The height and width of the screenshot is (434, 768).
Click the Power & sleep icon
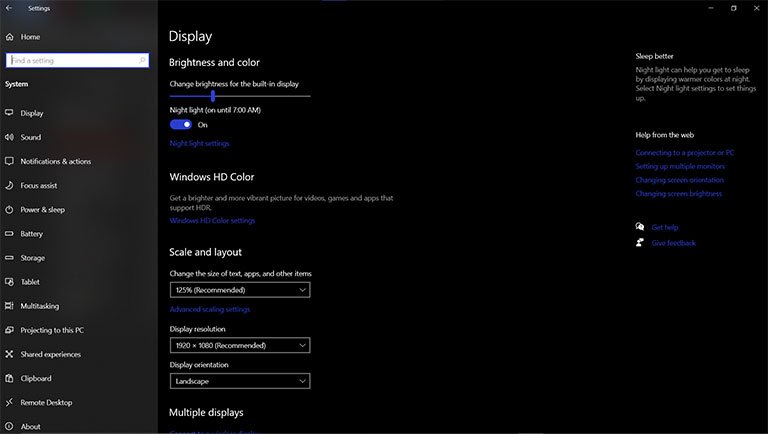[9, 210]
